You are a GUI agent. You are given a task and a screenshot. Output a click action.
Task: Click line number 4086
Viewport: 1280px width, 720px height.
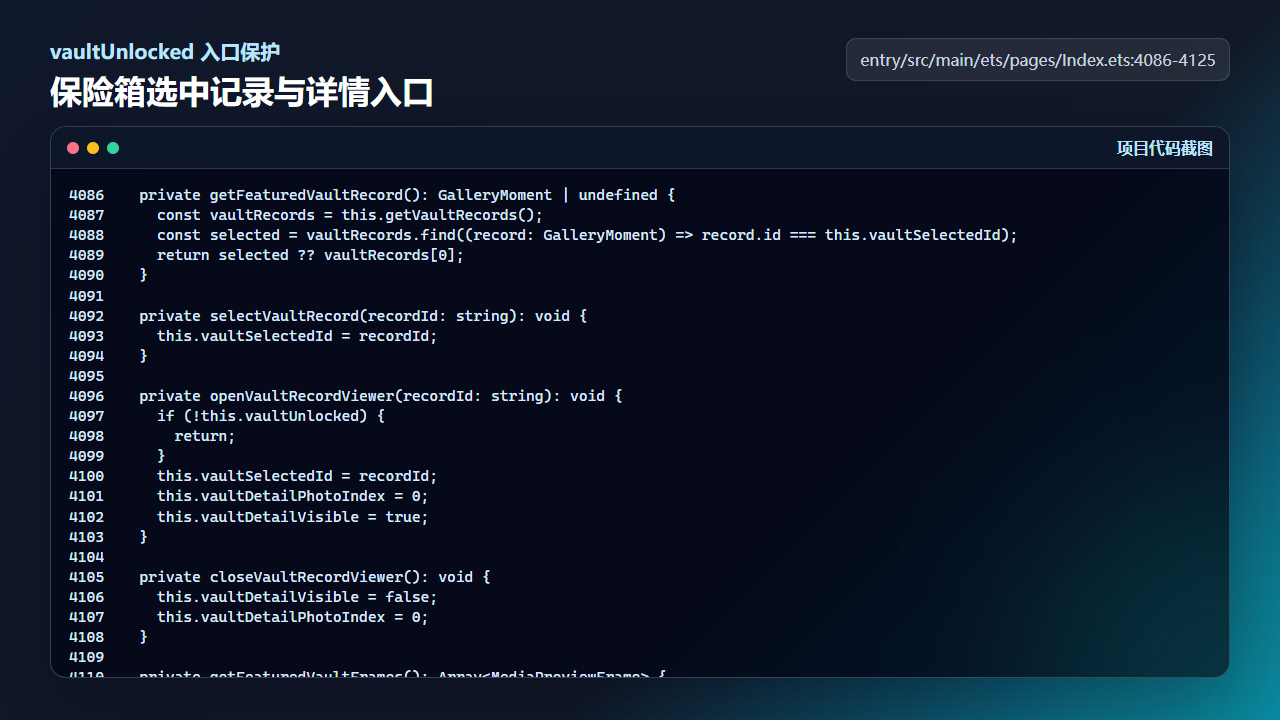(x=86, y=195)
